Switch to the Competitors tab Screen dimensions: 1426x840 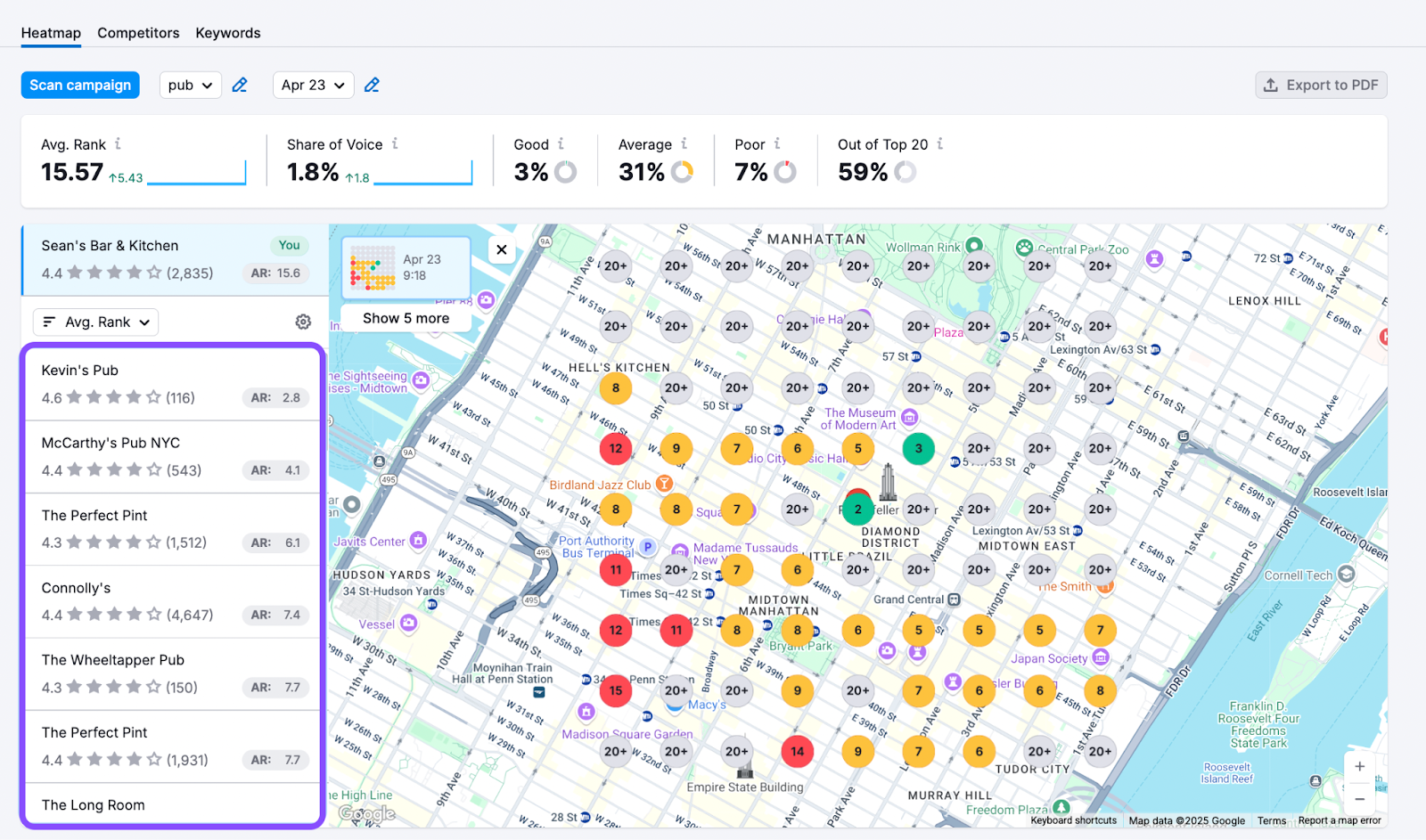tap(138, 33)
